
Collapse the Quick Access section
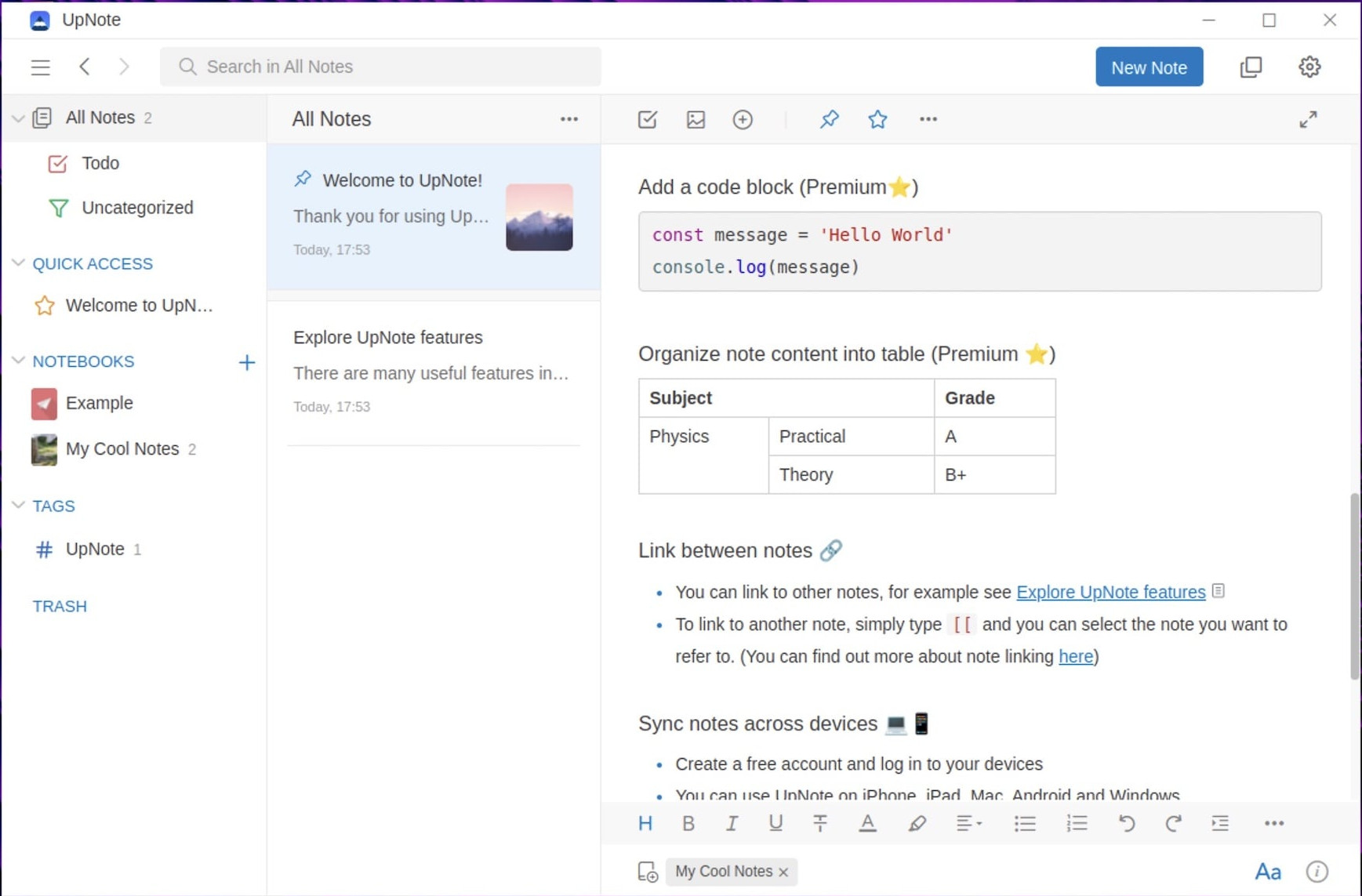[x=18, y=263]
